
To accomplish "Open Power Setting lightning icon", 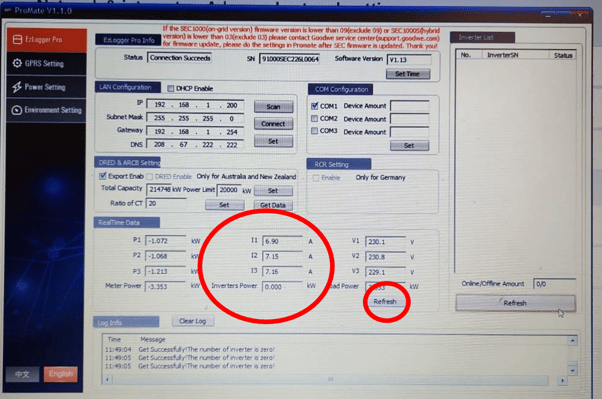I will click(x=46, y=87).
